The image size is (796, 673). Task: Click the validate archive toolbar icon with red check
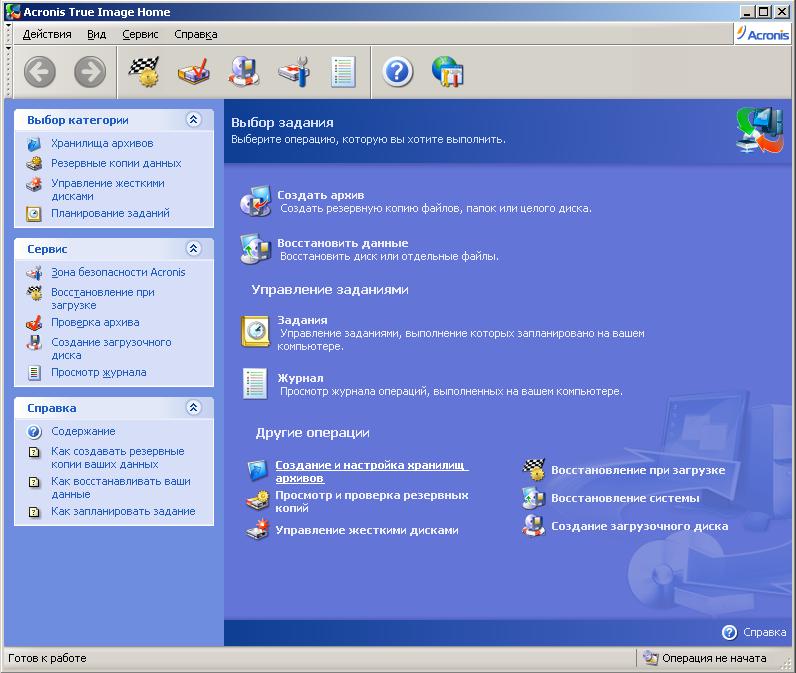pyautogui.click(x=194, y=72)
